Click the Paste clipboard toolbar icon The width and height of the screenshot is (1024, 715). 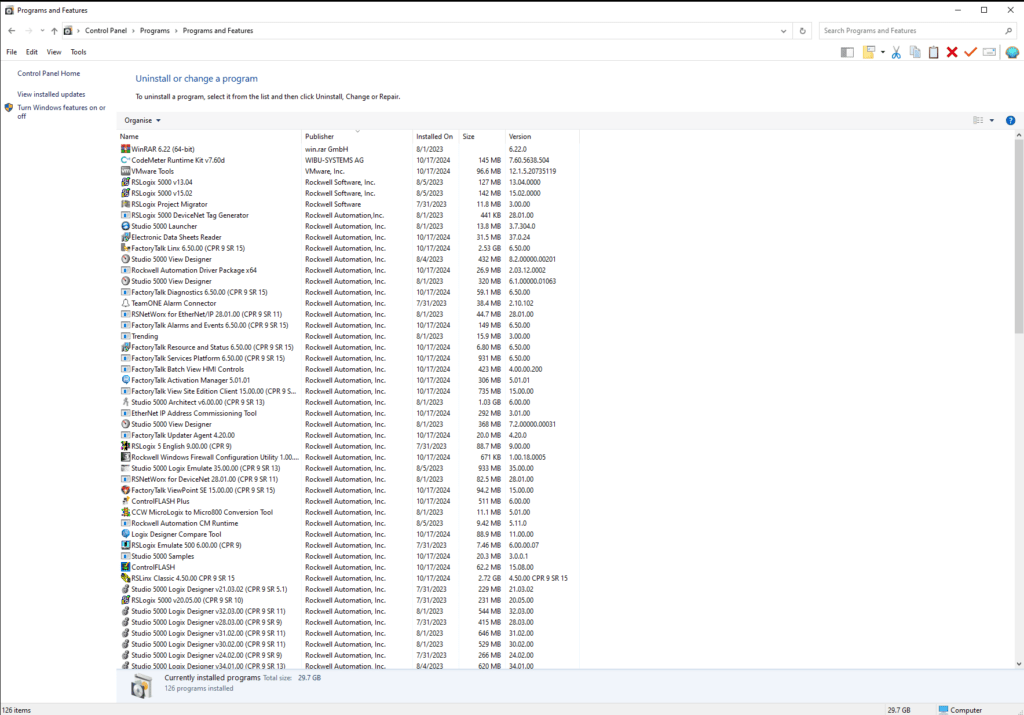[933, 52]
